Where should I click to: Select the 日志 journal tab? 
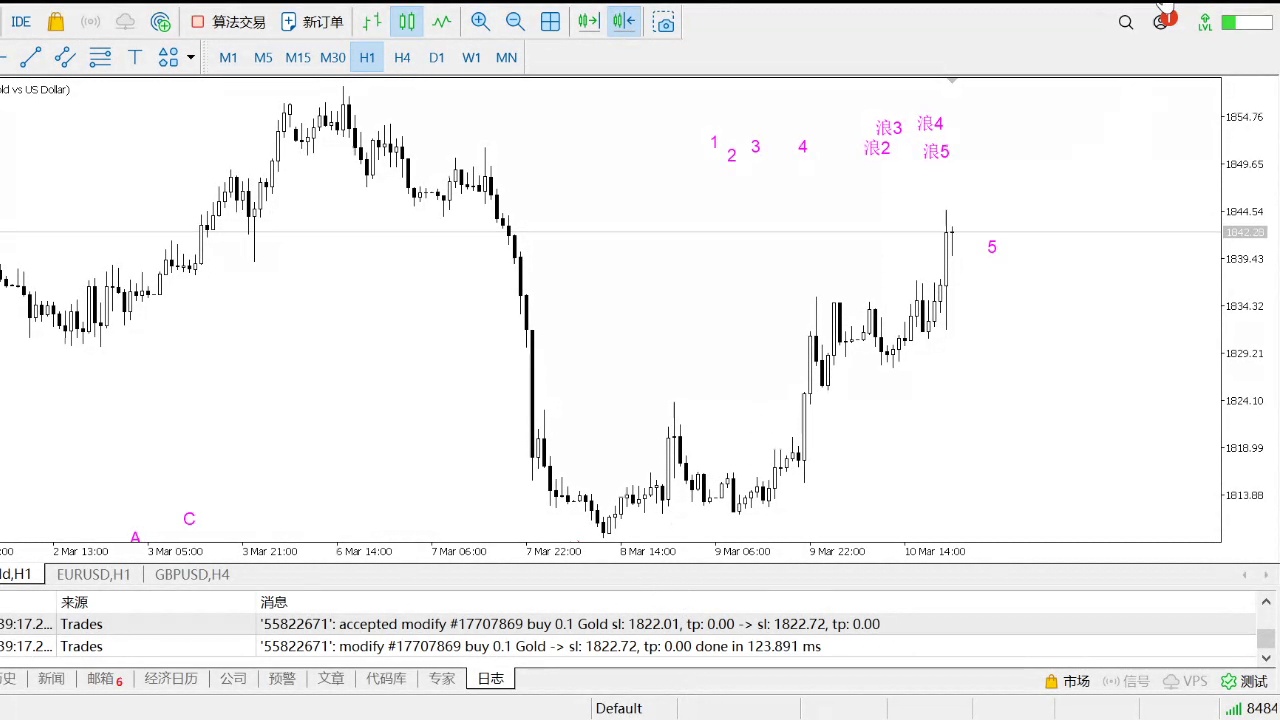pyautogui.click(x=491, y=679)
